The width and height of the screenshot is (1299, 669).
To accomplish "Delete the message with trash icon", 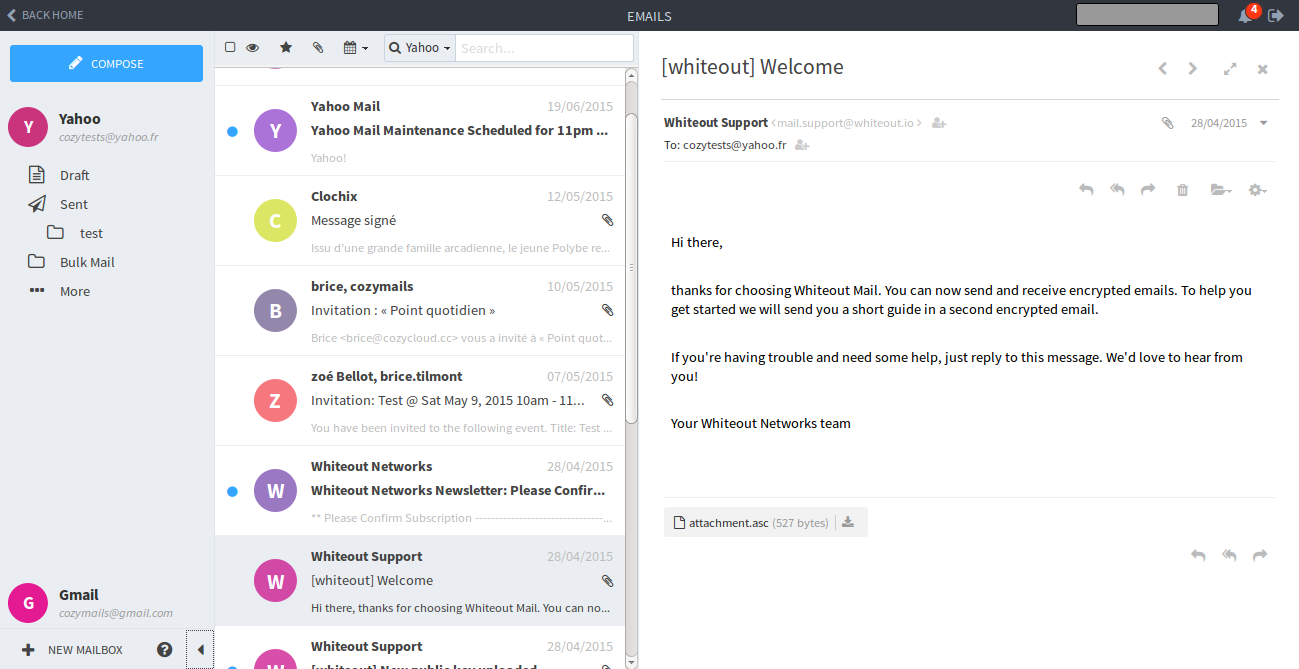I will [1182, 189].
